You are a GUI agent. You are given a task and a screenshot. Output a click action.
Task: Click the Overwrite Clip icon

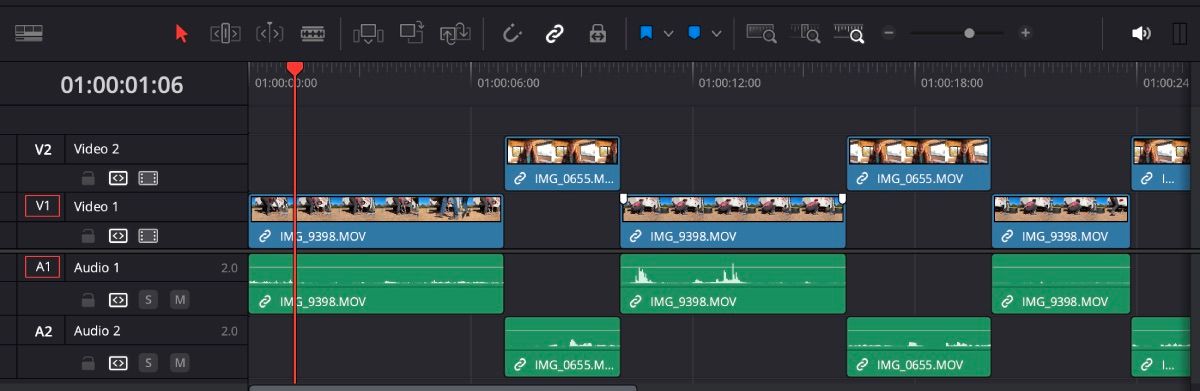pos(412,33)
